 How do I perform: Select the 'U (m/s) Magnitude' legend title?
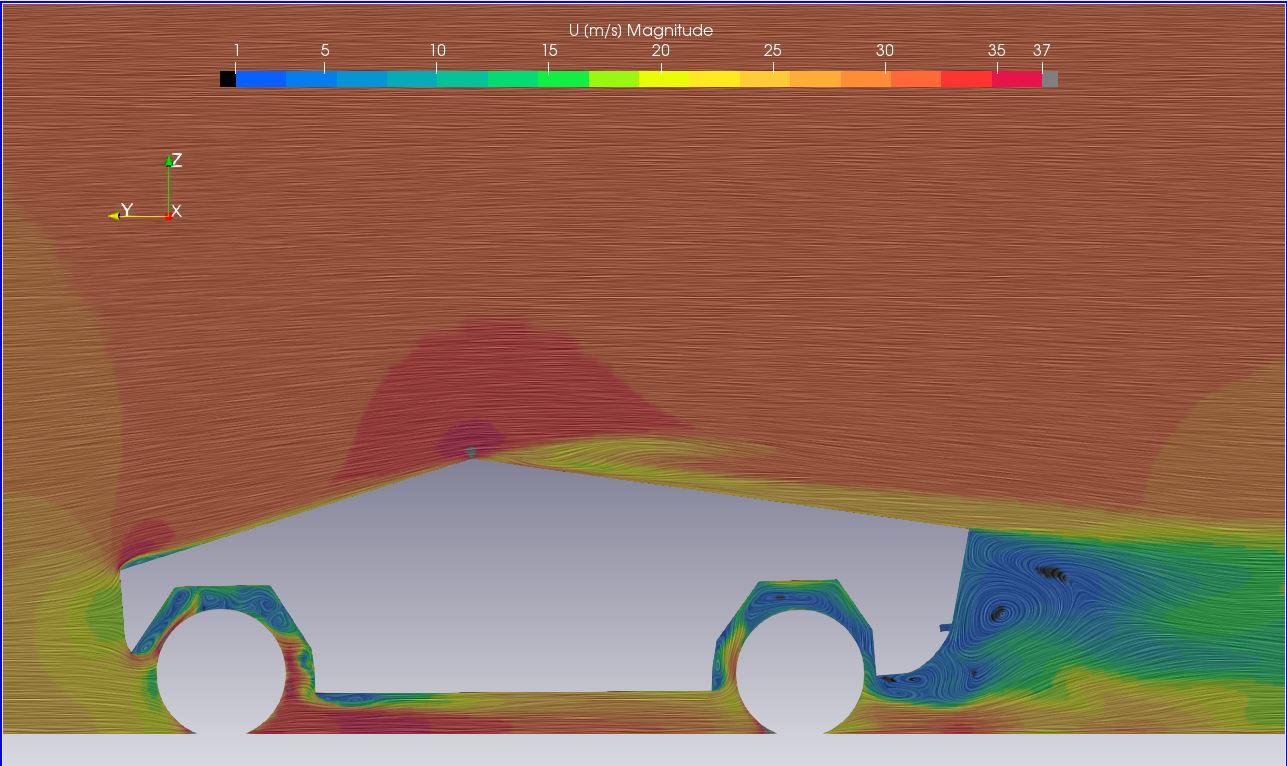coord(641,31)
